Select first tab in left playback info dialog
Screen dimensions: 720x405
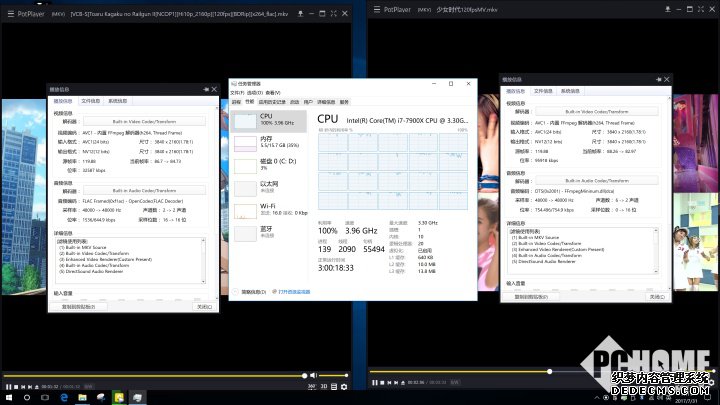click(63, 101)
